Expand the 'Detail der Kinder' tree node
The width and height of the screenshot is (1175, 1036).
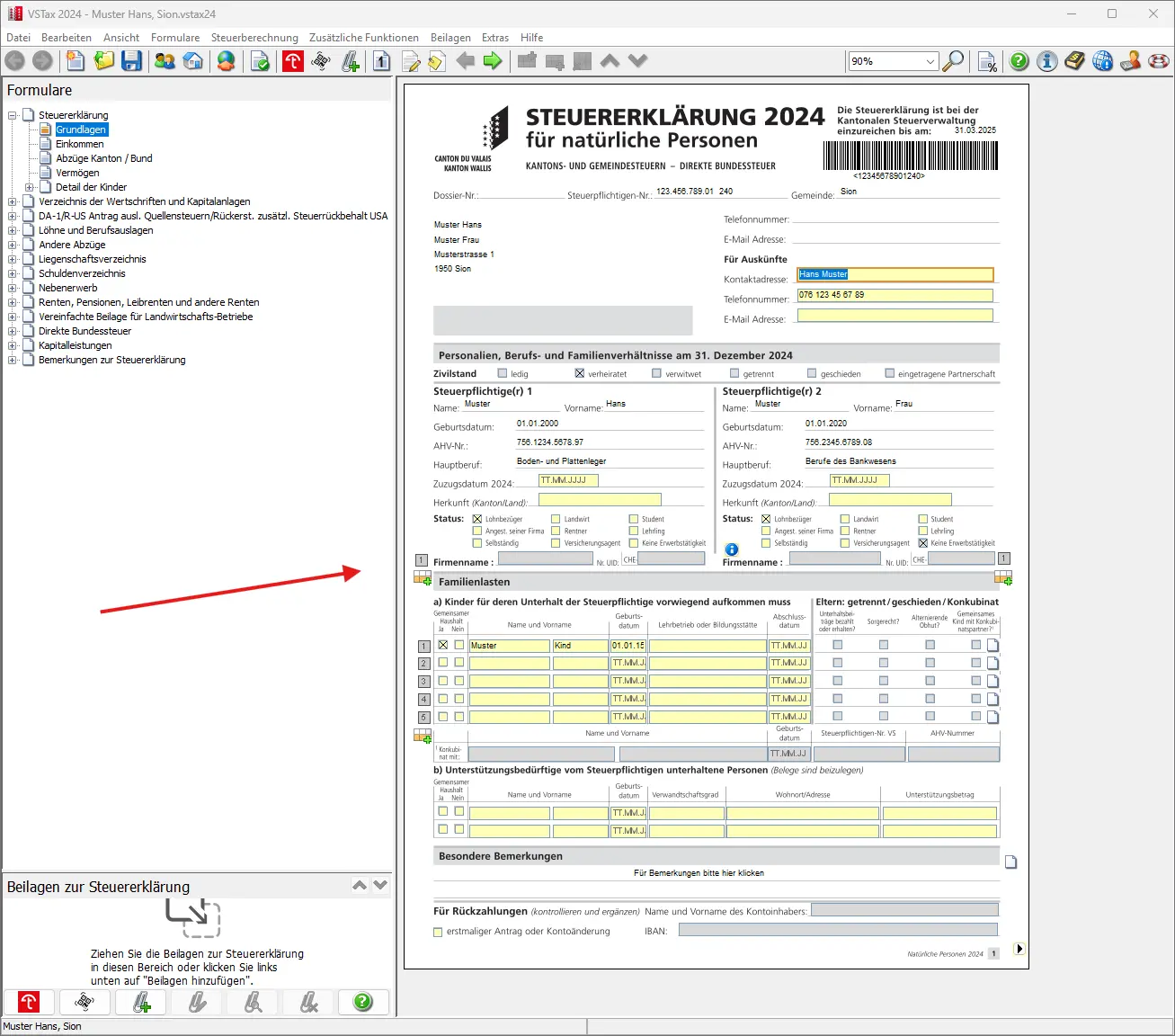[x=30, y=187]
